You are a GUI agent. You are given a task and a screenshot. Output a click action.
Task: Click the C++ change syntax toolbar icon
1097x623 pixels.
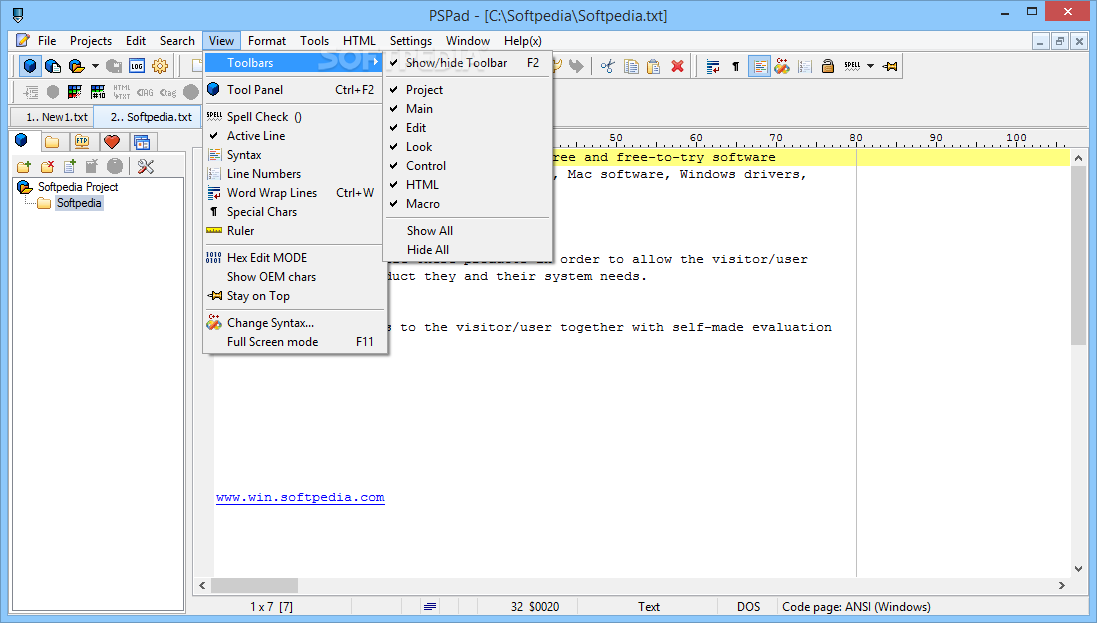[x=782, y=66]
